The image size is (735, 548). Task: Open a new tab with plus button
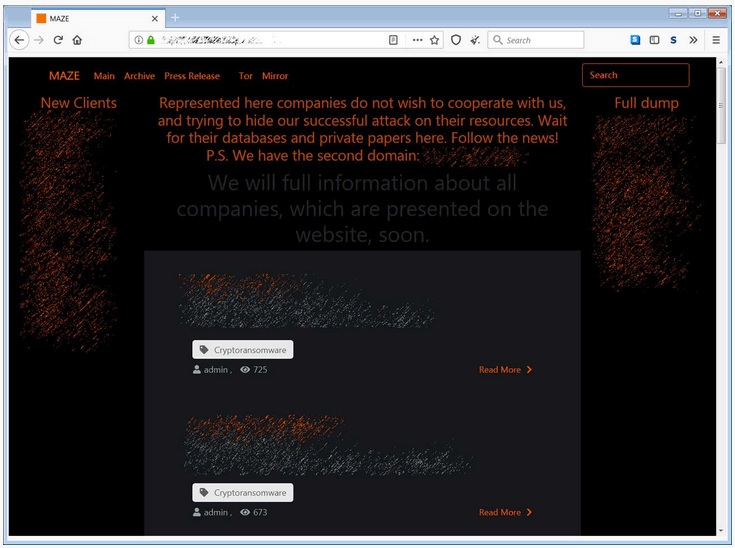tap(175, 18)
